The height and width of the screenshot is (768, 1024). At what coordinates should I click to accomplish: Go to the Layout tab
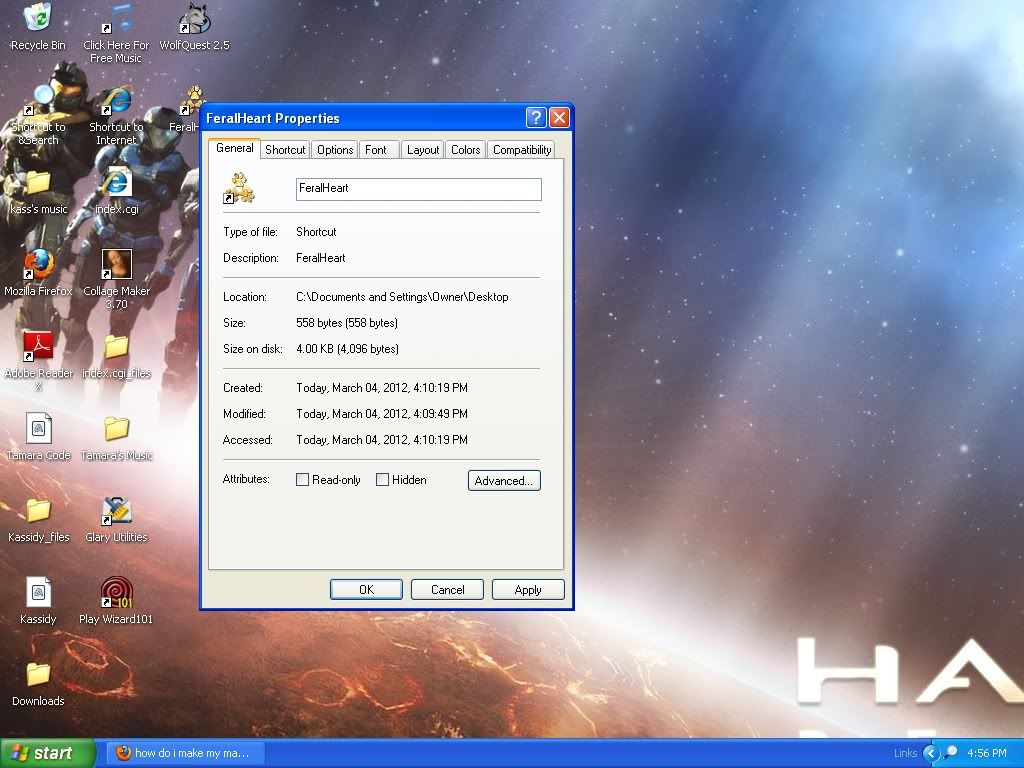tap(423, 150)
